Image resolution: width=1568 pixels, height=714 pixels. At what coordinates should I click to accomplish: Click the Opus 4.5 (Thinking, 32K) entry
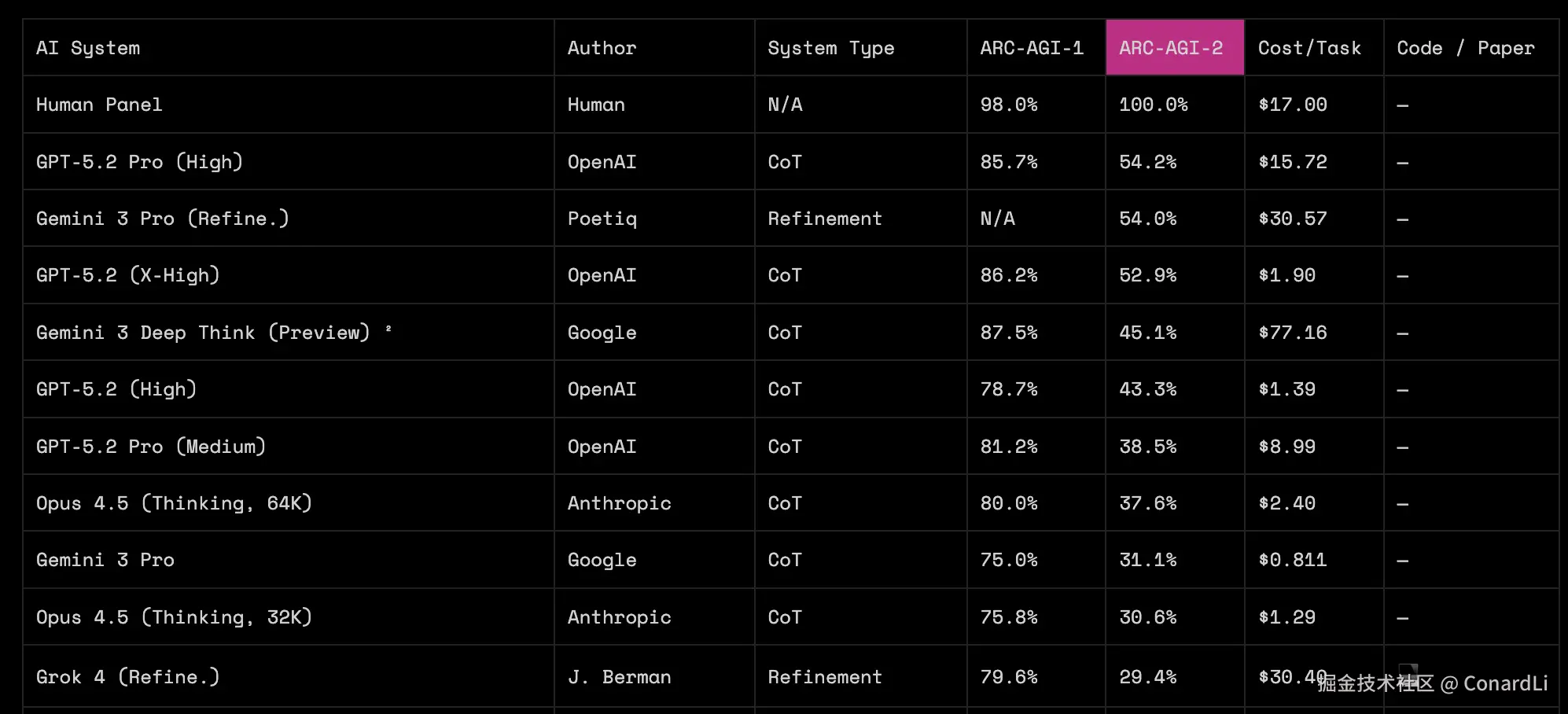174,617
